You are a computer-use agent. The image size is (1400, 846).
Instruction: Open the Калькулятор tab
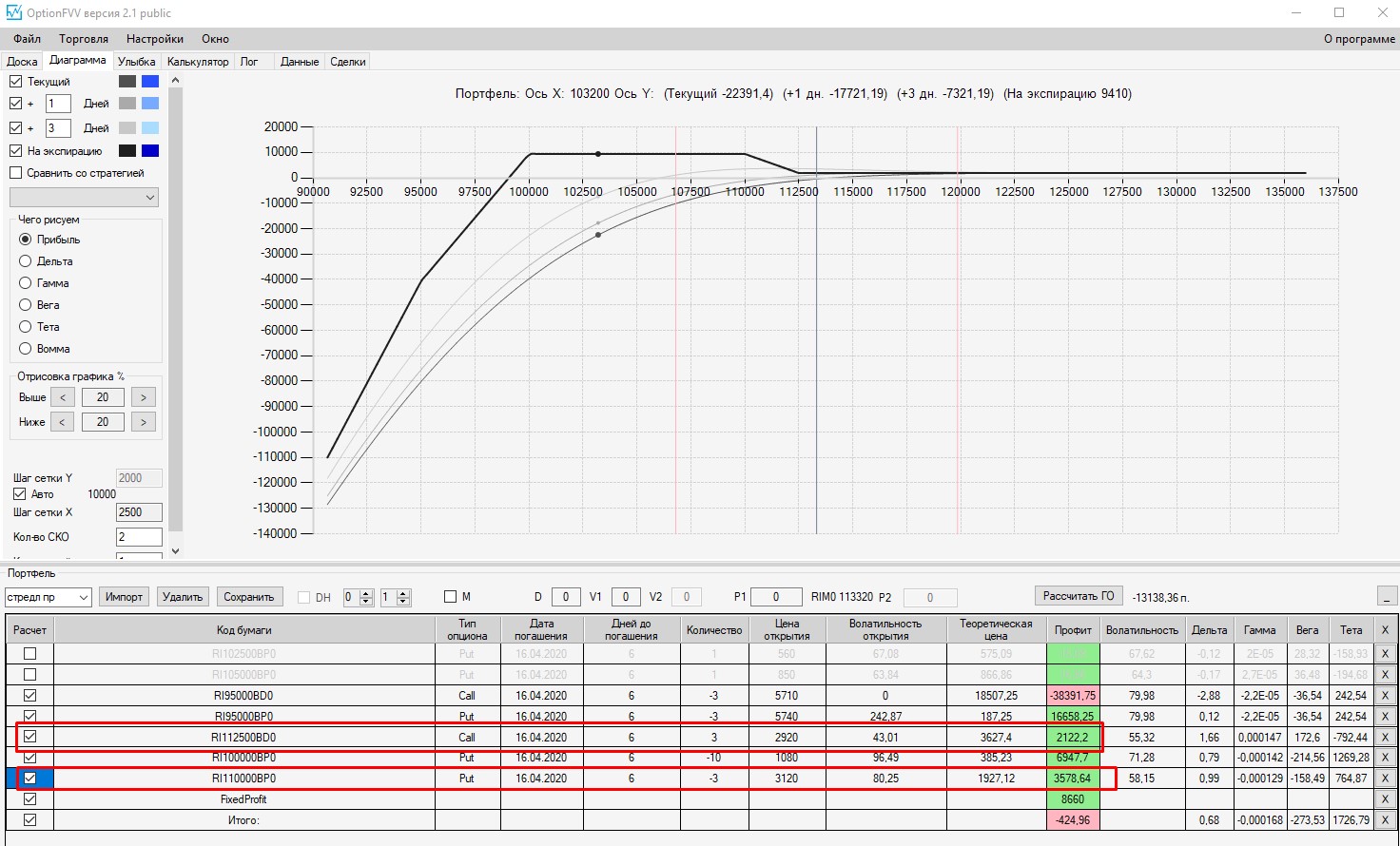tap(198, 62)
